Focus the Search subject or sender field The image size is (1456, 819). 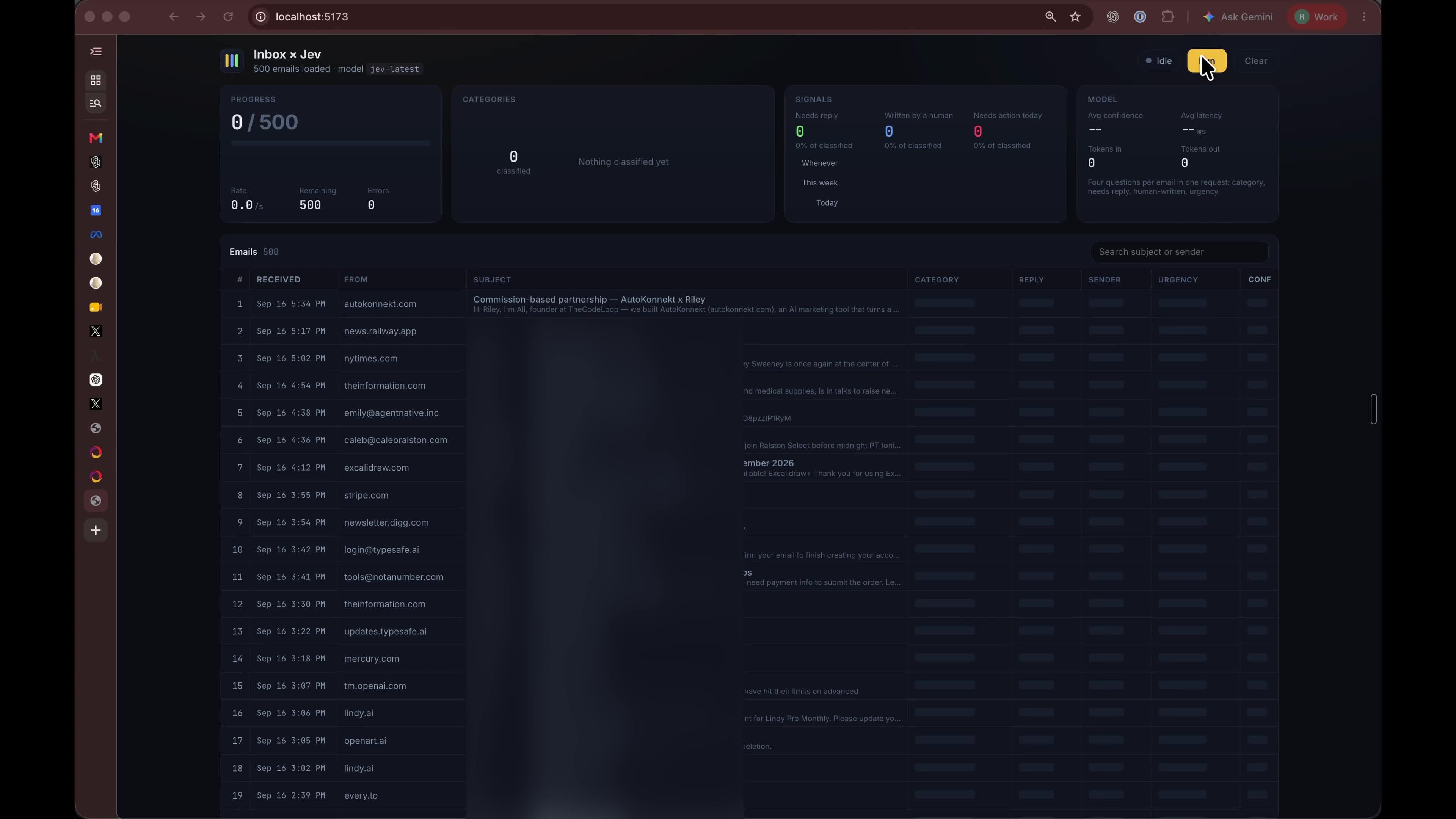point(1180,251)
